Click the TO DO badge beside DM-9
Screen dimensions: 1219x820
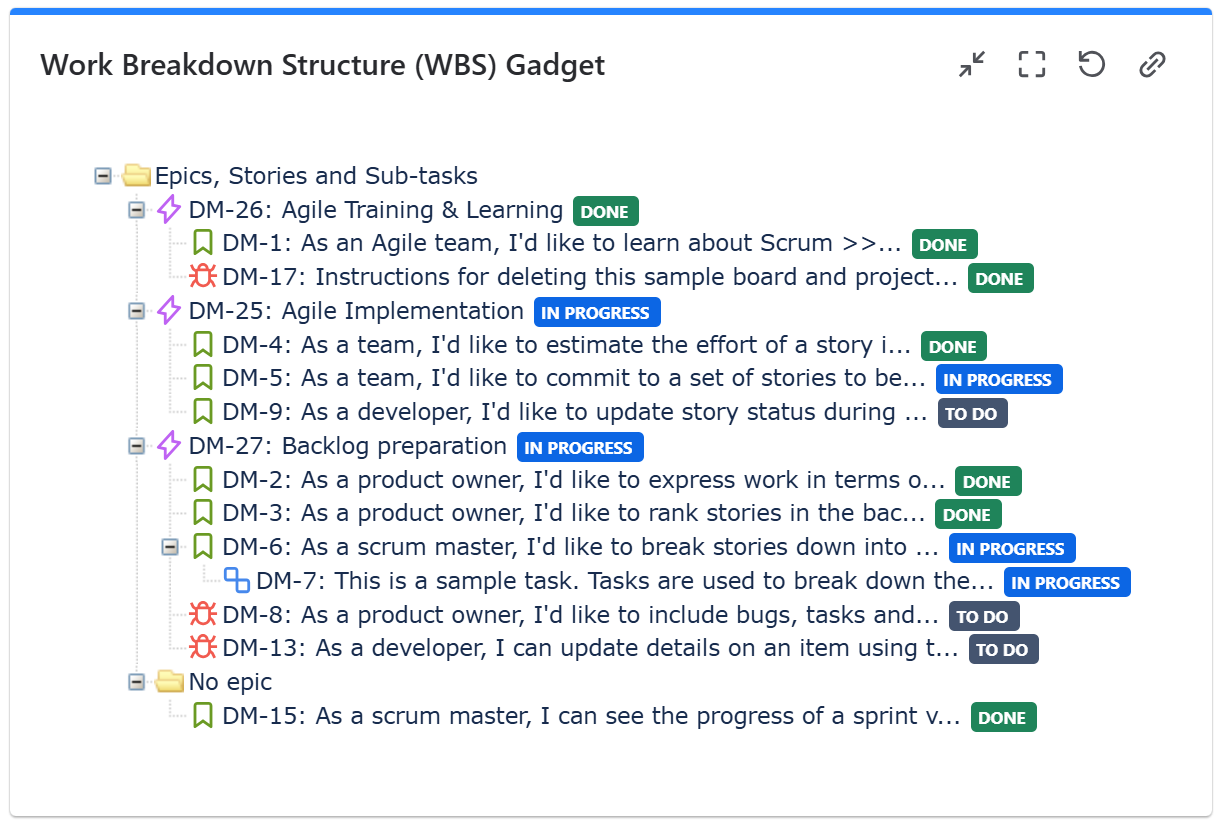[x=972, y=412]
